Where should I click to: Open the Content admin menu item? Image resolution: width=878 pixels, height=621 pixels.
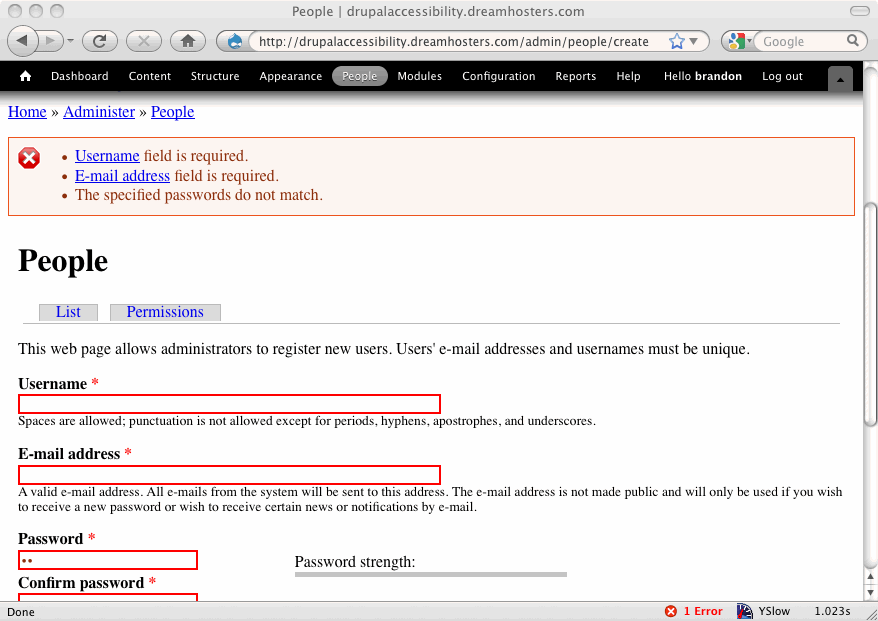coord(150,76)
